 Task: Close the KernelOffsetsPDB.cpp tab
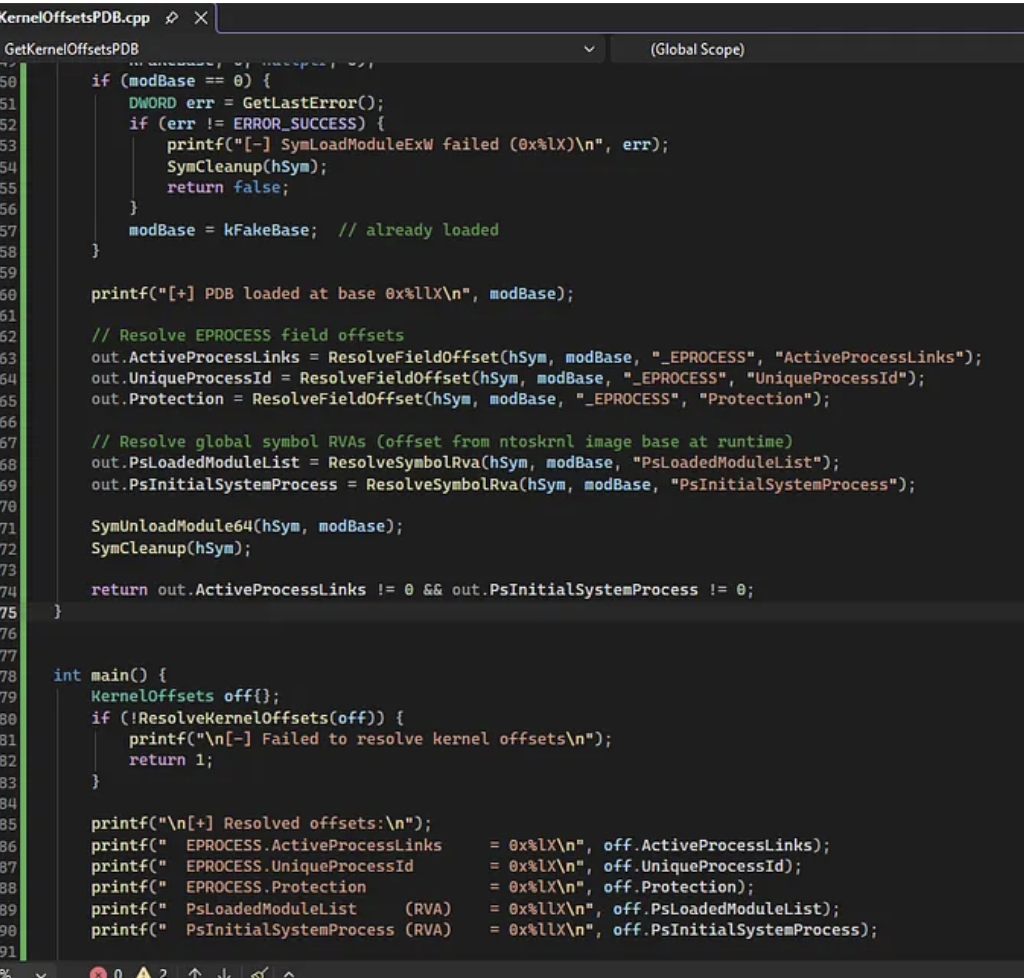tap(201, 18)
